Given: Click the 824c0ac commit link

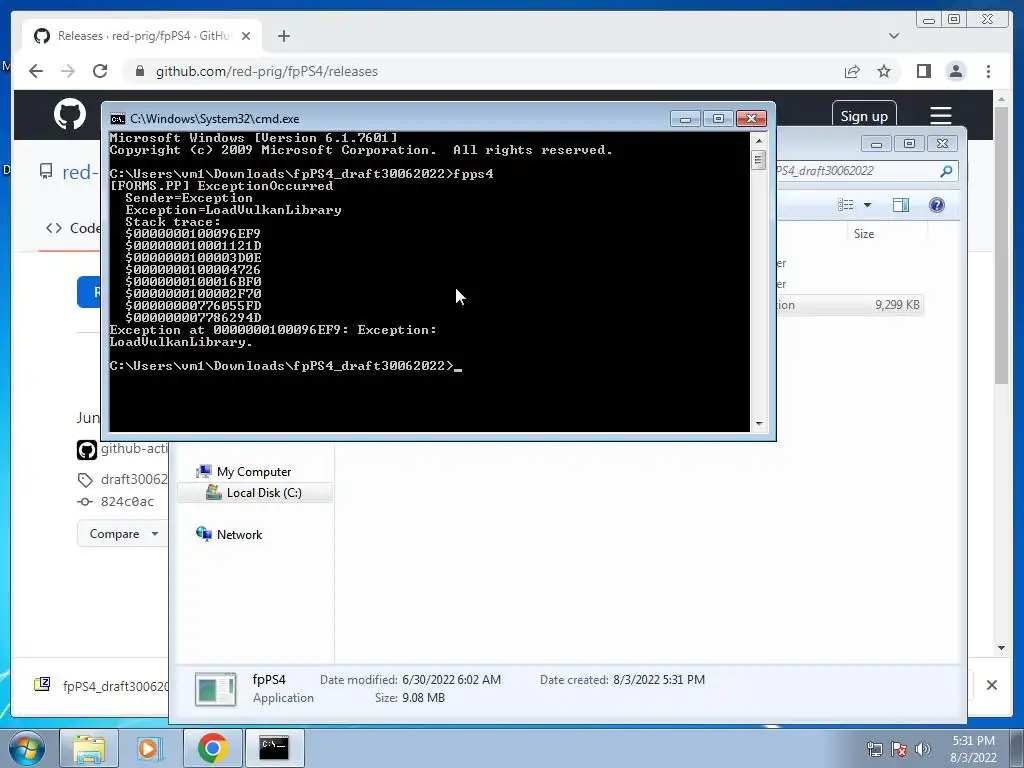Looking at the screenshot, I should [x=127, y=502].
